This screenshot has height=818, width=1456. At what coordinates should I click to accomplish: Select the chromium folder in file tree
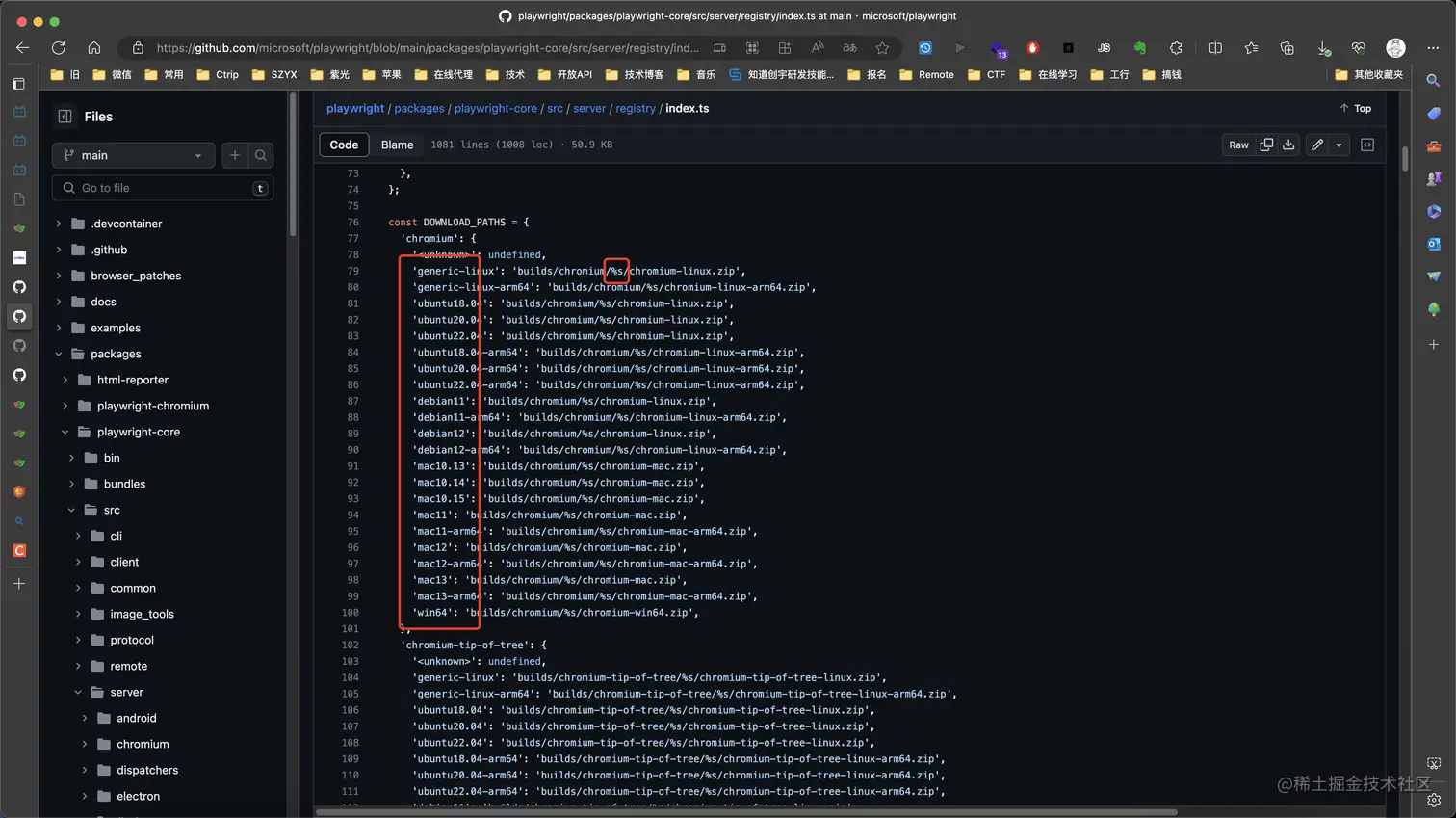point(143,744)
